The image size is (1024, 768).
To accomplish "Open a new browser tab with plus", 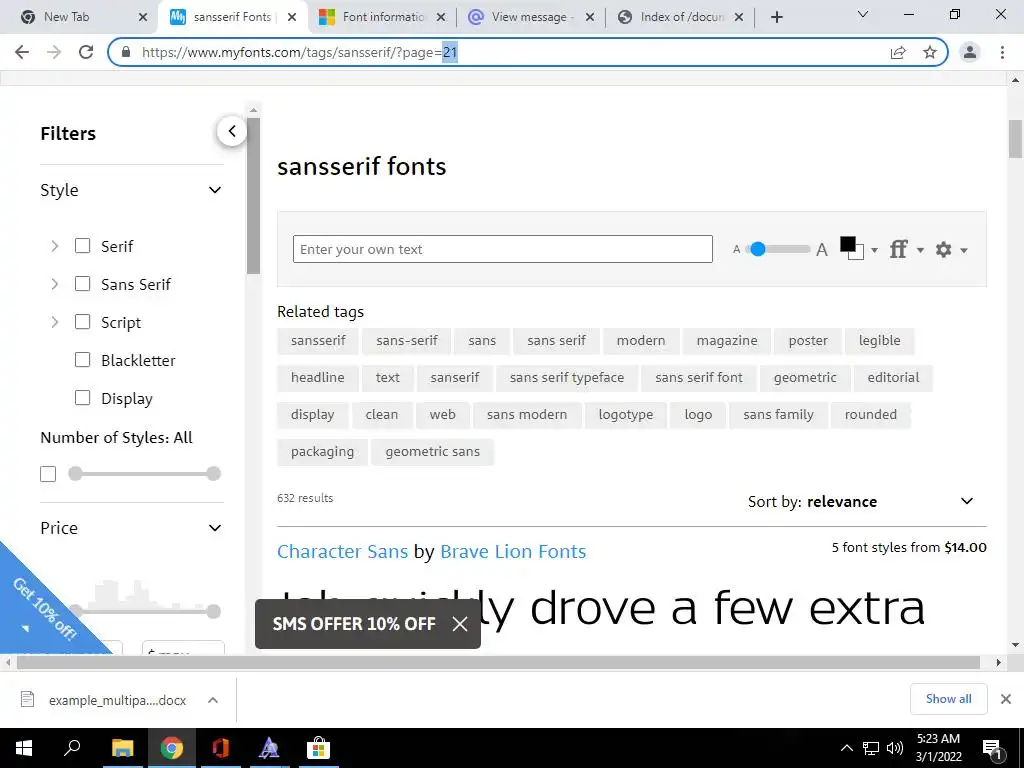I will tap(776, 17).
